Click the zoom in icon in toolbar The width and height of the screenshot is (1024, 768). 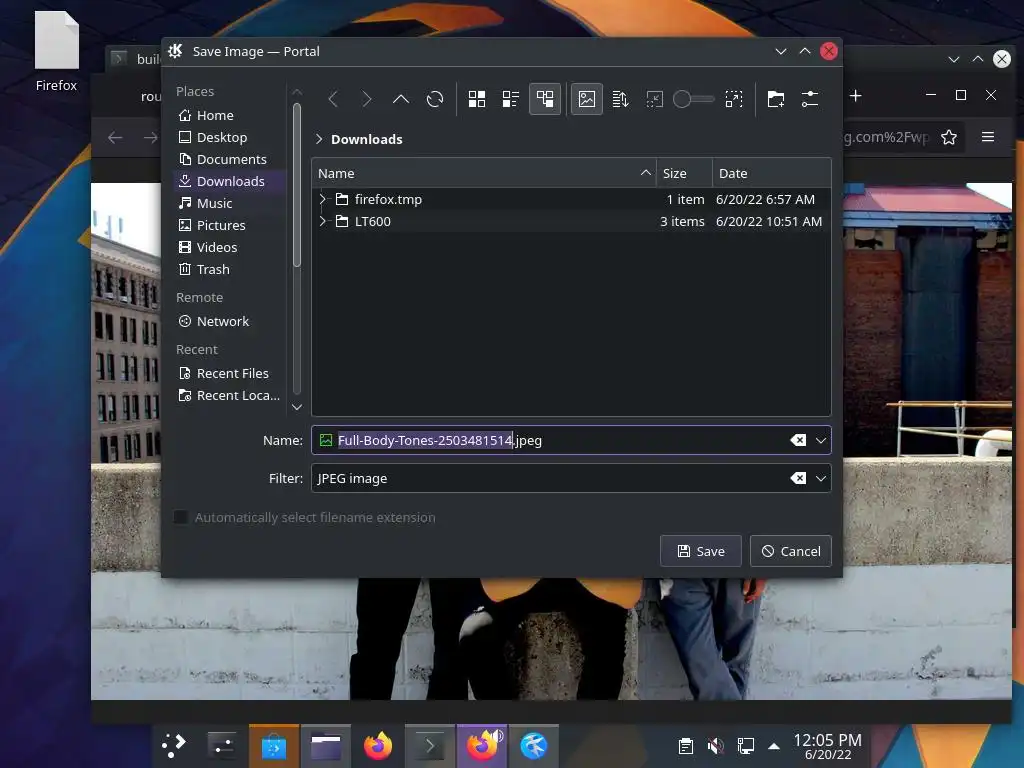click(734, 99)
